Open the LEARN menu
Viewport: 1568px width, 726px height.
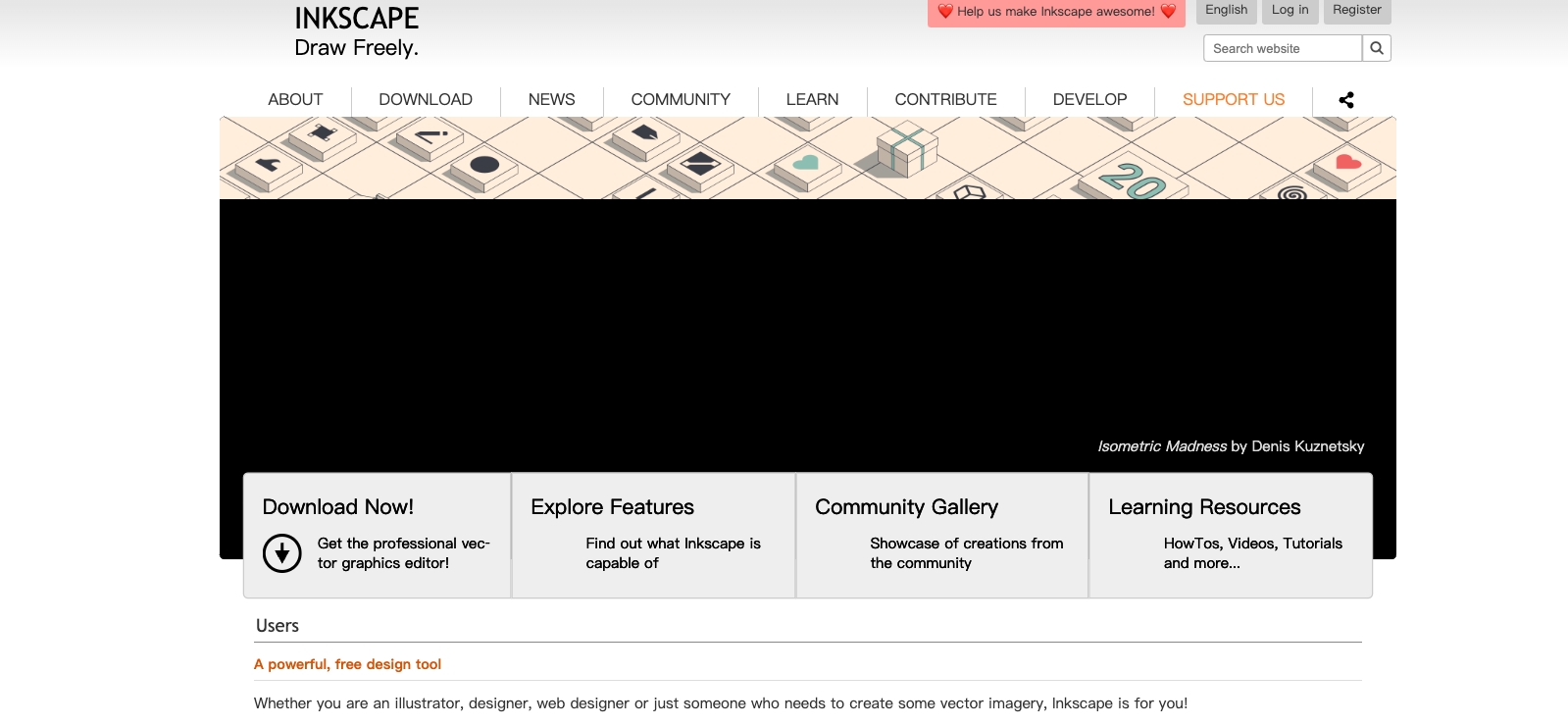pyautogui.click(x=812, y=100)
